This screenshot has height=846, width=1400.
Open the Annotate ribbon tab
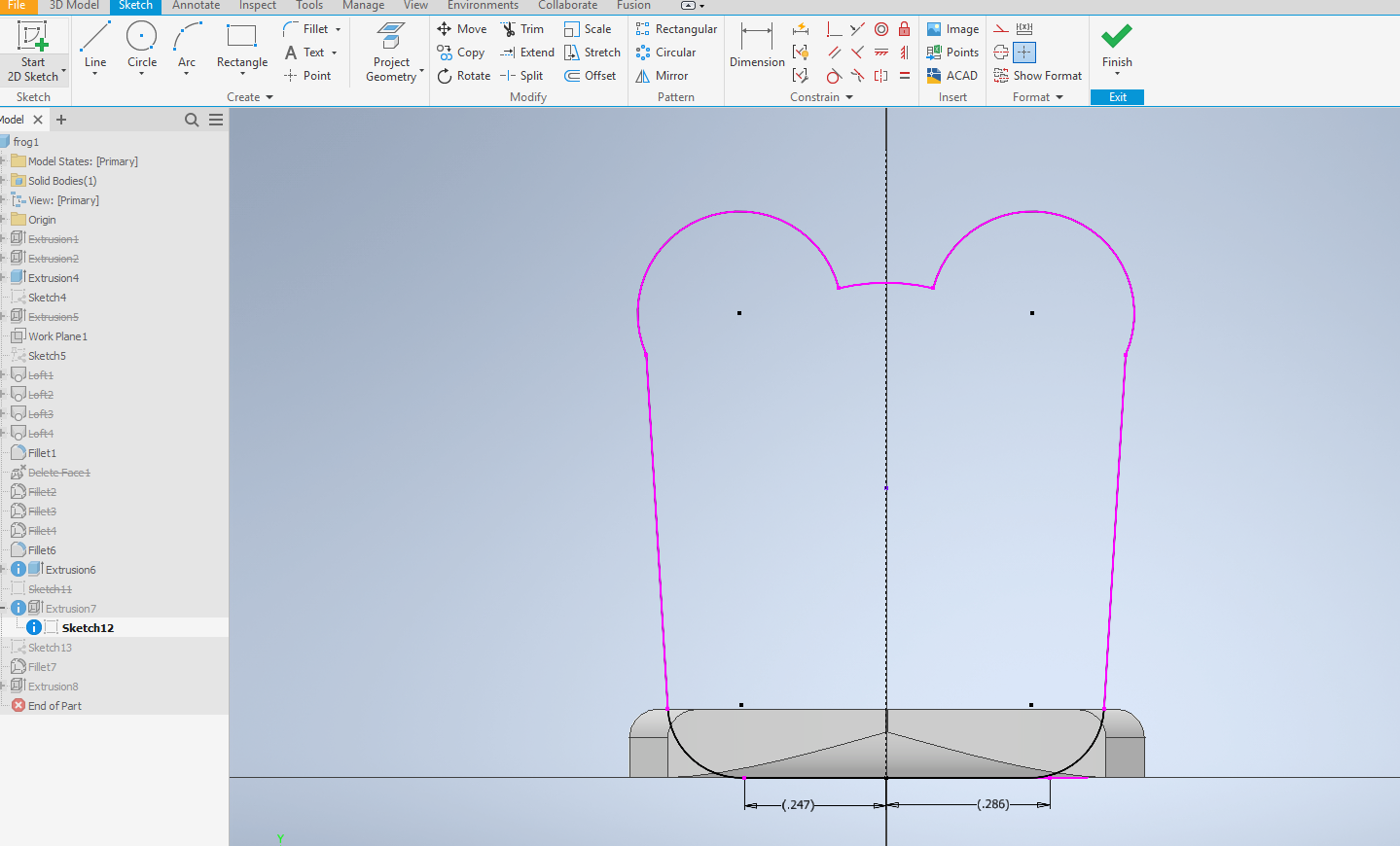tap(196, 6)
